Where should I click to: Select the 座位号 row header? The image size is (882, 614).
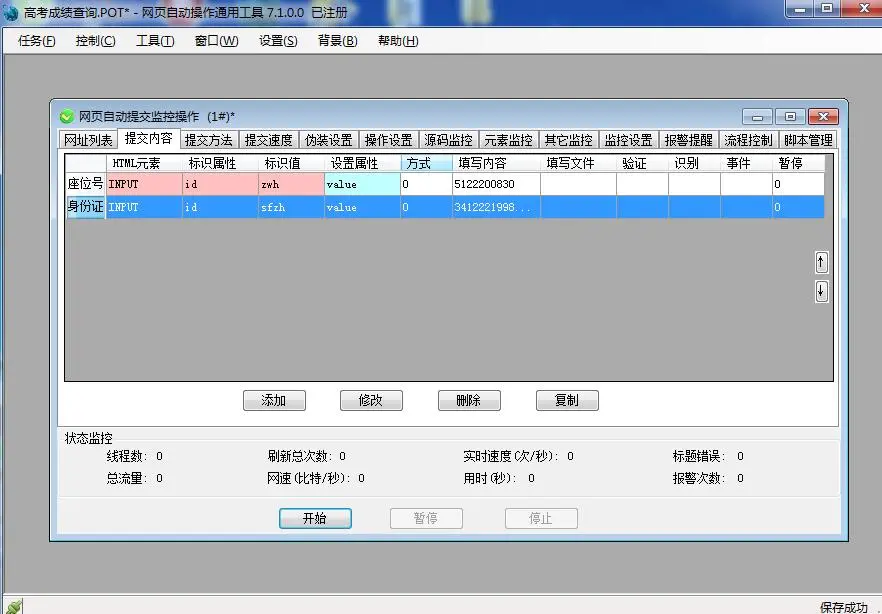click(x=85, y=184)
